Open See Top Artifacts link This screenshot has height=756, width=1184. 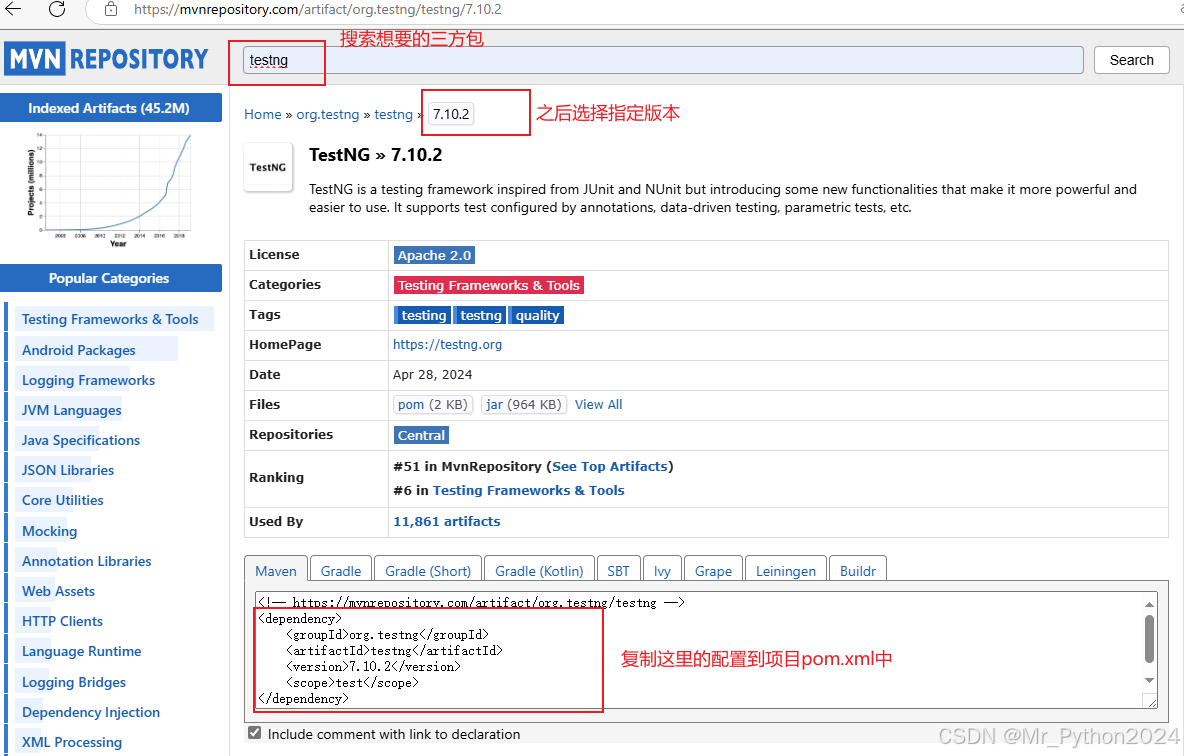(x=609, y=466)
